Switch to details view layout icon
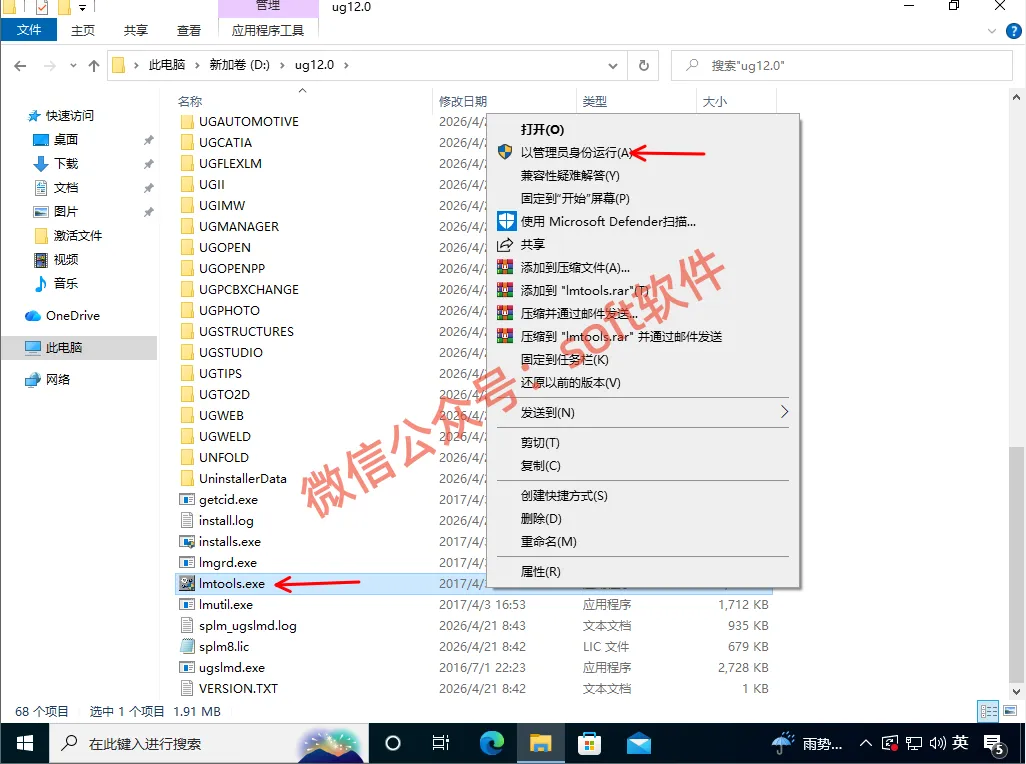This screenshot has height=764, width=1026. click(x=989, y=711)
